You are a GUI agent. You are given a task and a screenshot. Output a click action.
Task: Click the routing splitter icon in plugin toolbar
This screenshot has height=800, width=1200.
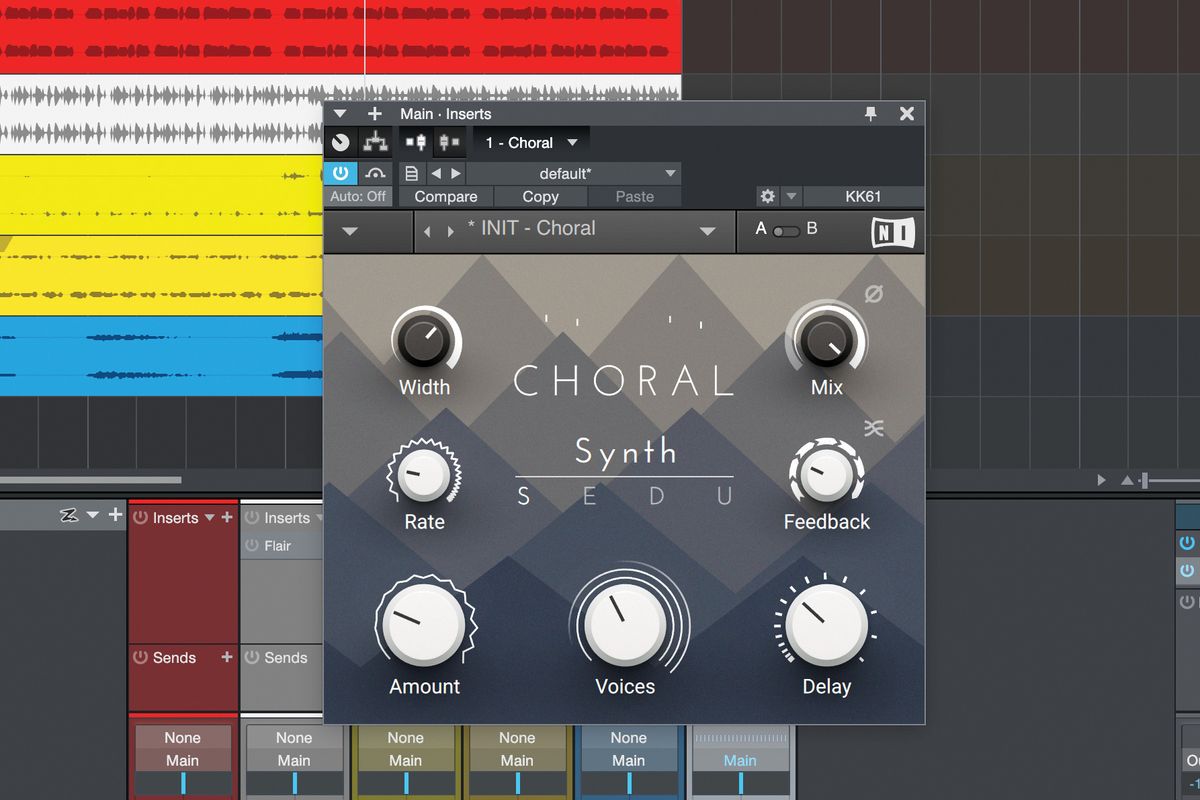tap(376, 142)
